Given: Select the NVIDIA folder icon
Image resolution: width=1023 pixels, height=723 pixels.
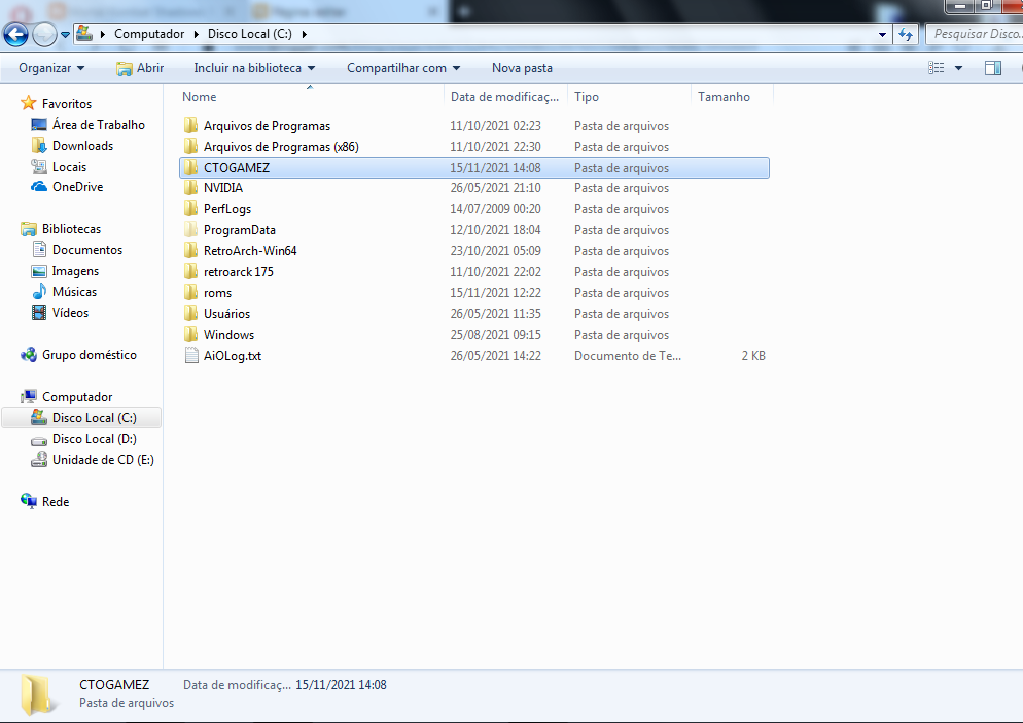Looking at the screenshot, I should coord(191,188).
